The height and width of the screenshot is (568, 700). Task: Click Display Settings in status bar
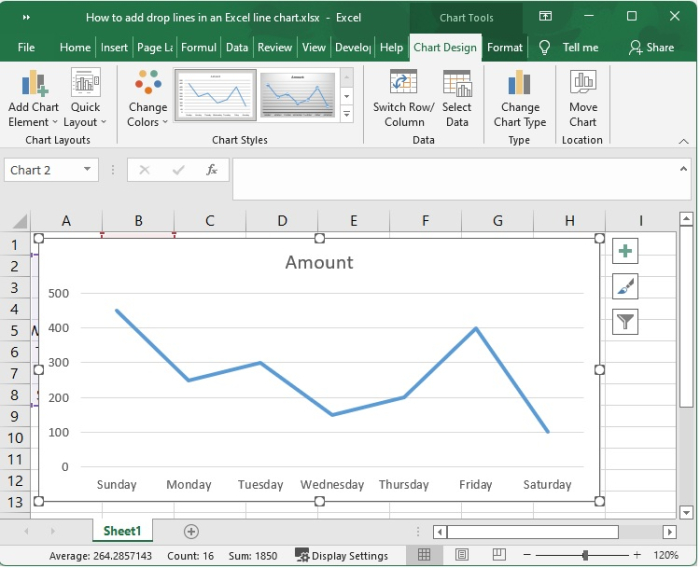click(341, 555)
